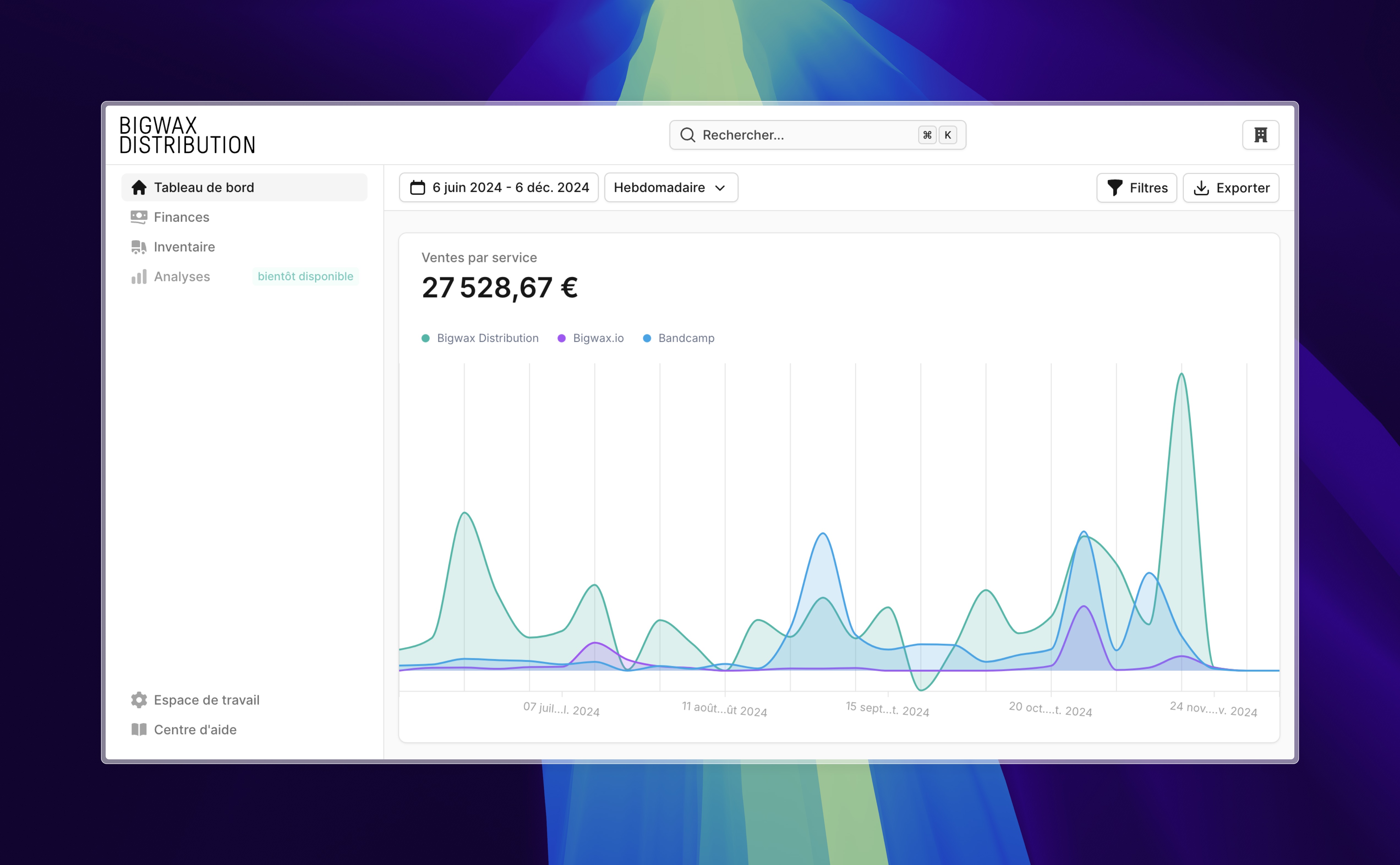Image resolution: width=1400 pixels, height=865 pixels.
Task: Click the search magnifier icon
Action: pos(687,135)
